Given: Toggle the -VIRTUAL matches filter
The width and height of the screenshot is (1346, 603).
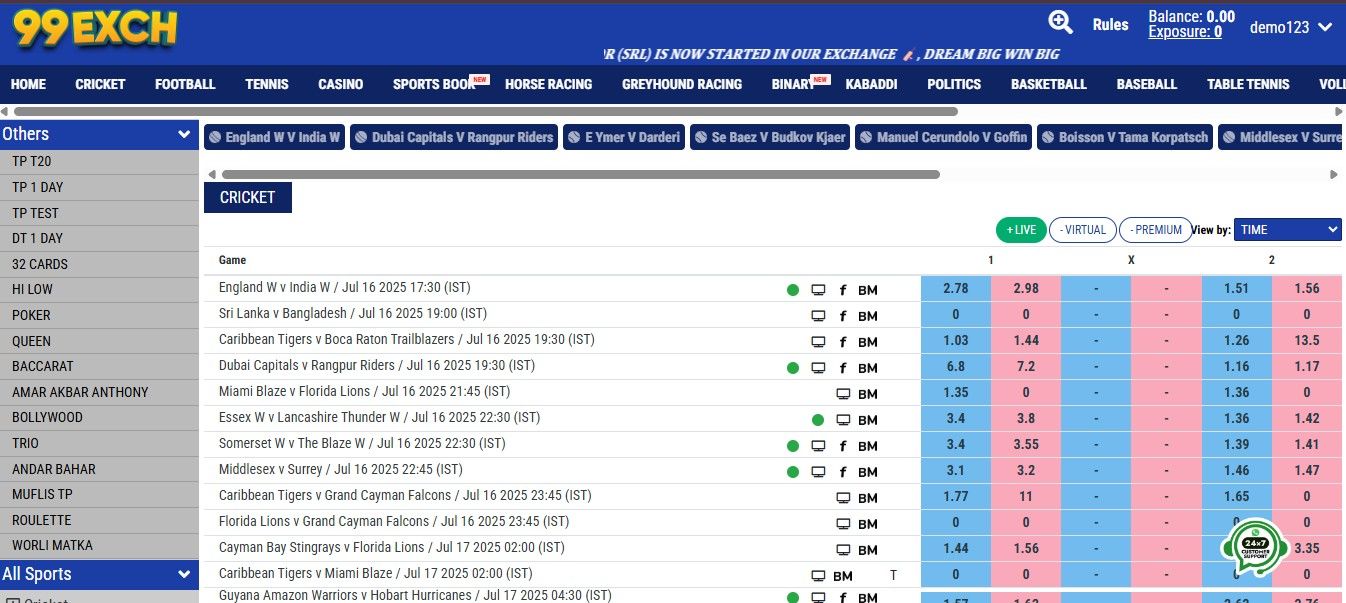Looking at the screenshot, I should coord(1082,229).
